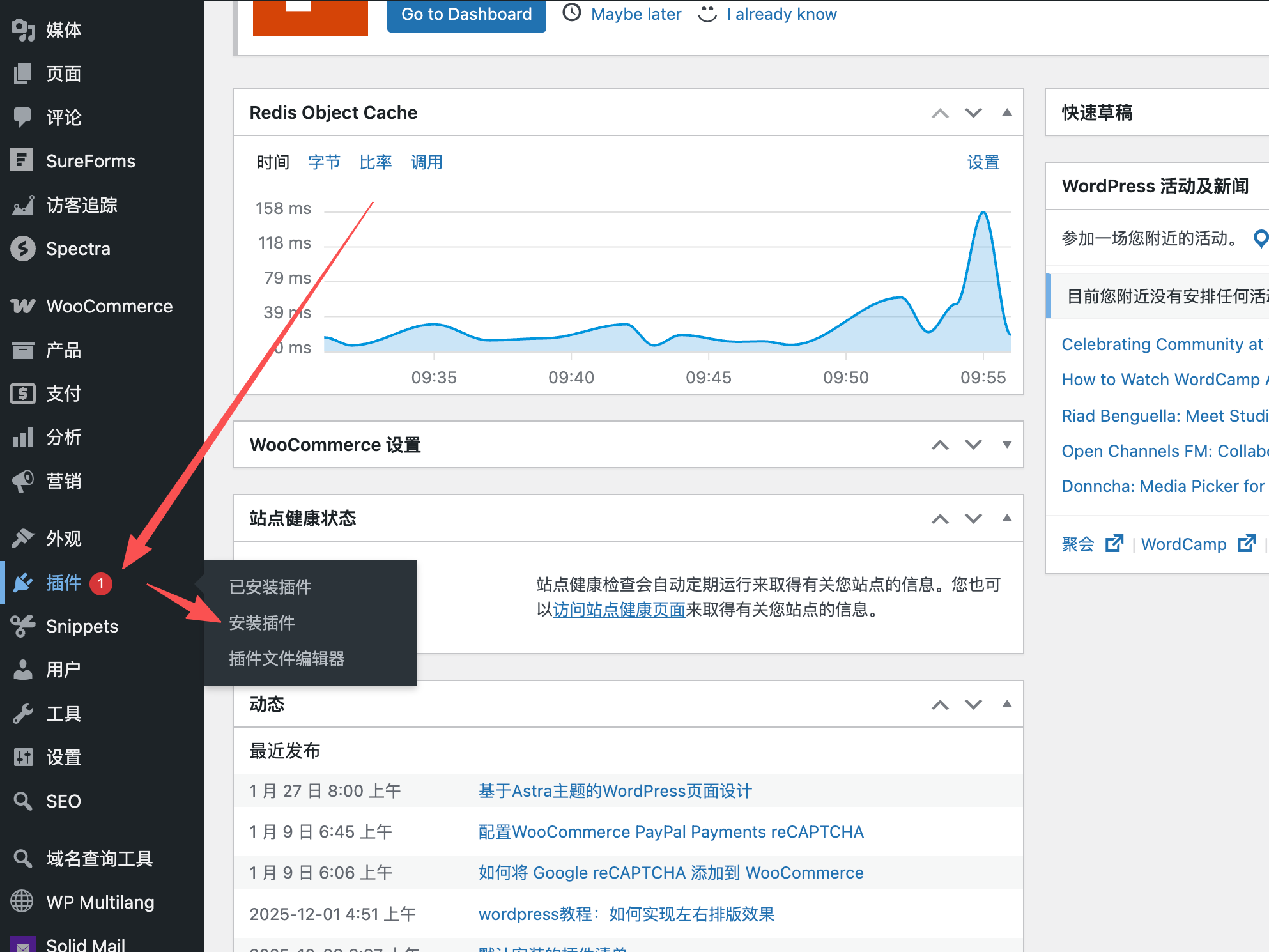The height and width of the screenshot is (952, 1269).
Task: Expand the WooCommerce 设置 panel
Action: [x=1007, y=445]
